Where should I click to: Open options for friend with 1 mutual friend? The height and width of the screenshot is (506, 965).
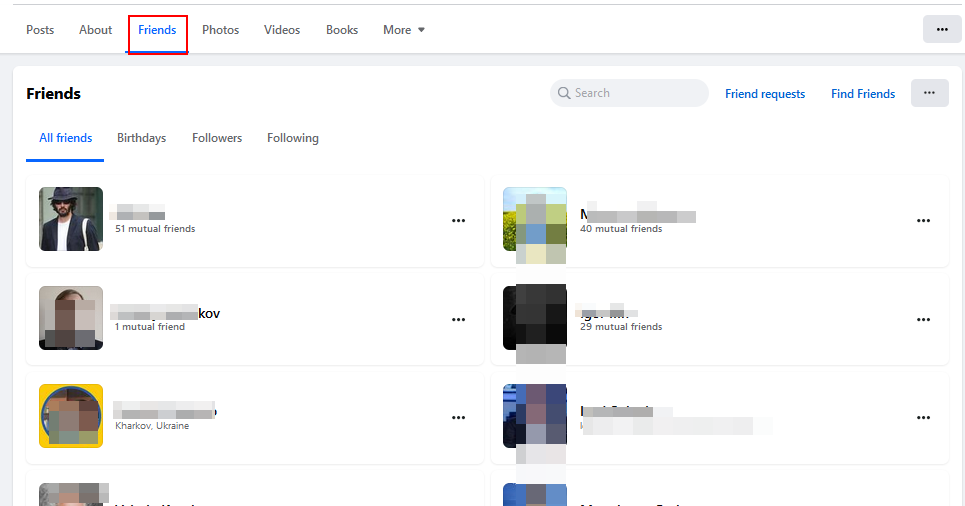[458, 319]
